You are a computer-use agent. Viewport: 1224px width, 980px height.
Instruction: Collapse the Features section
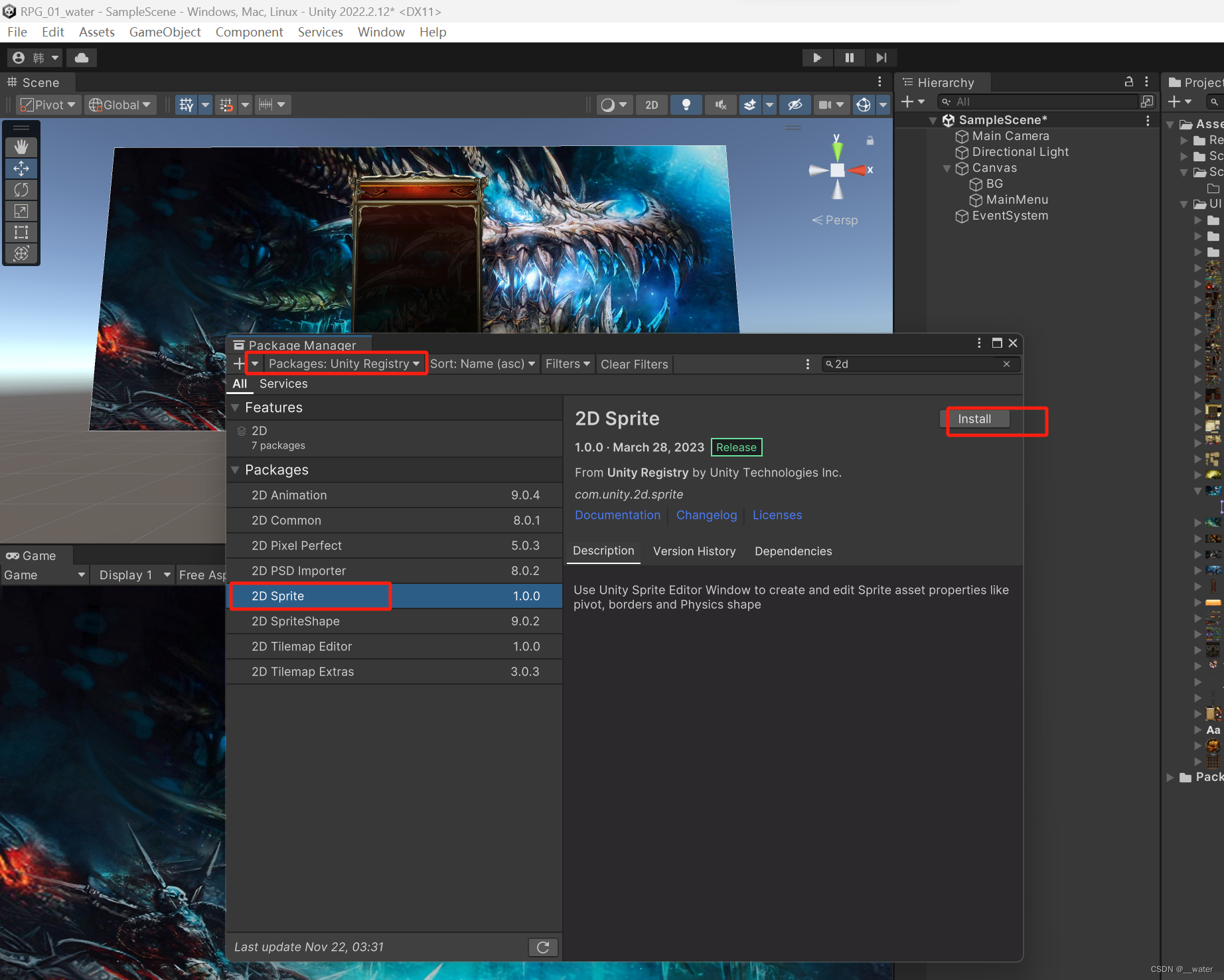(x=235, y=407)
